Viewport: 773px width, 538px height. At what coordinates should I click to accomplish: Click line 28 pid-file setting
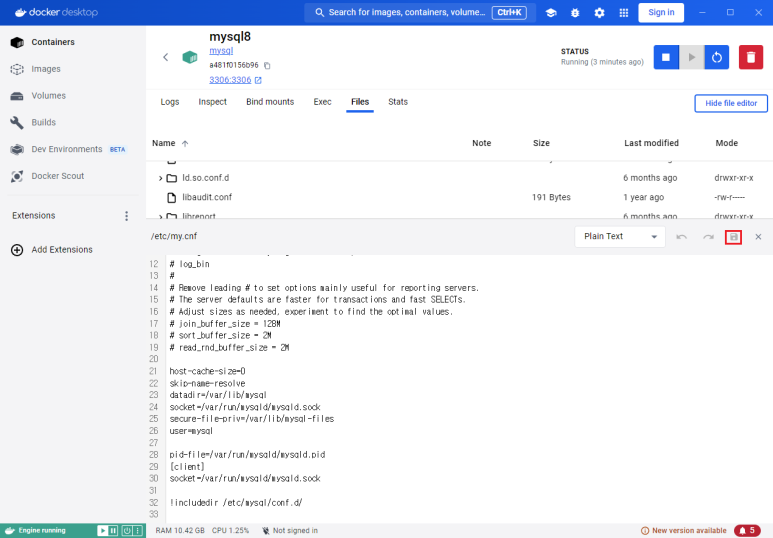point(247,455)
